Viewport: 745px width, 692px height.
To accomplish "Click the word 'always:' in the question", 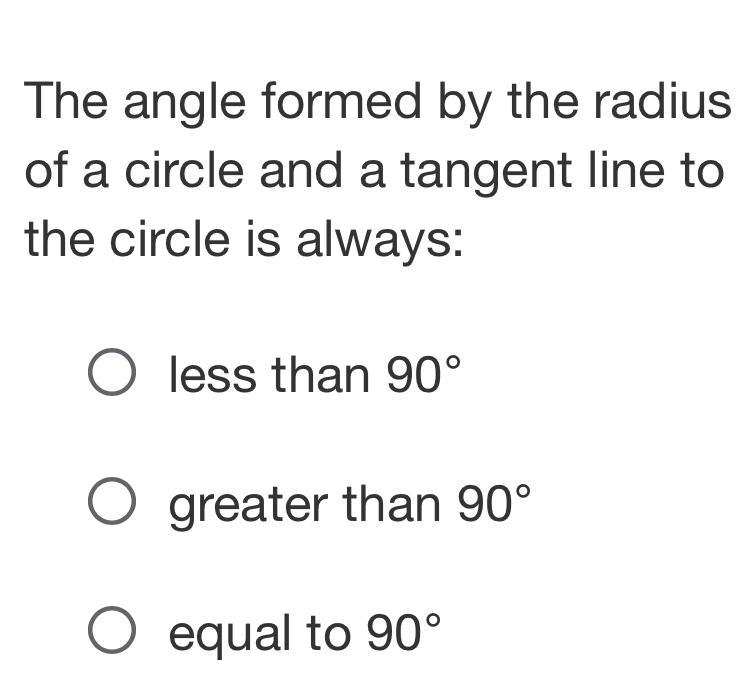I will [380, 241].
